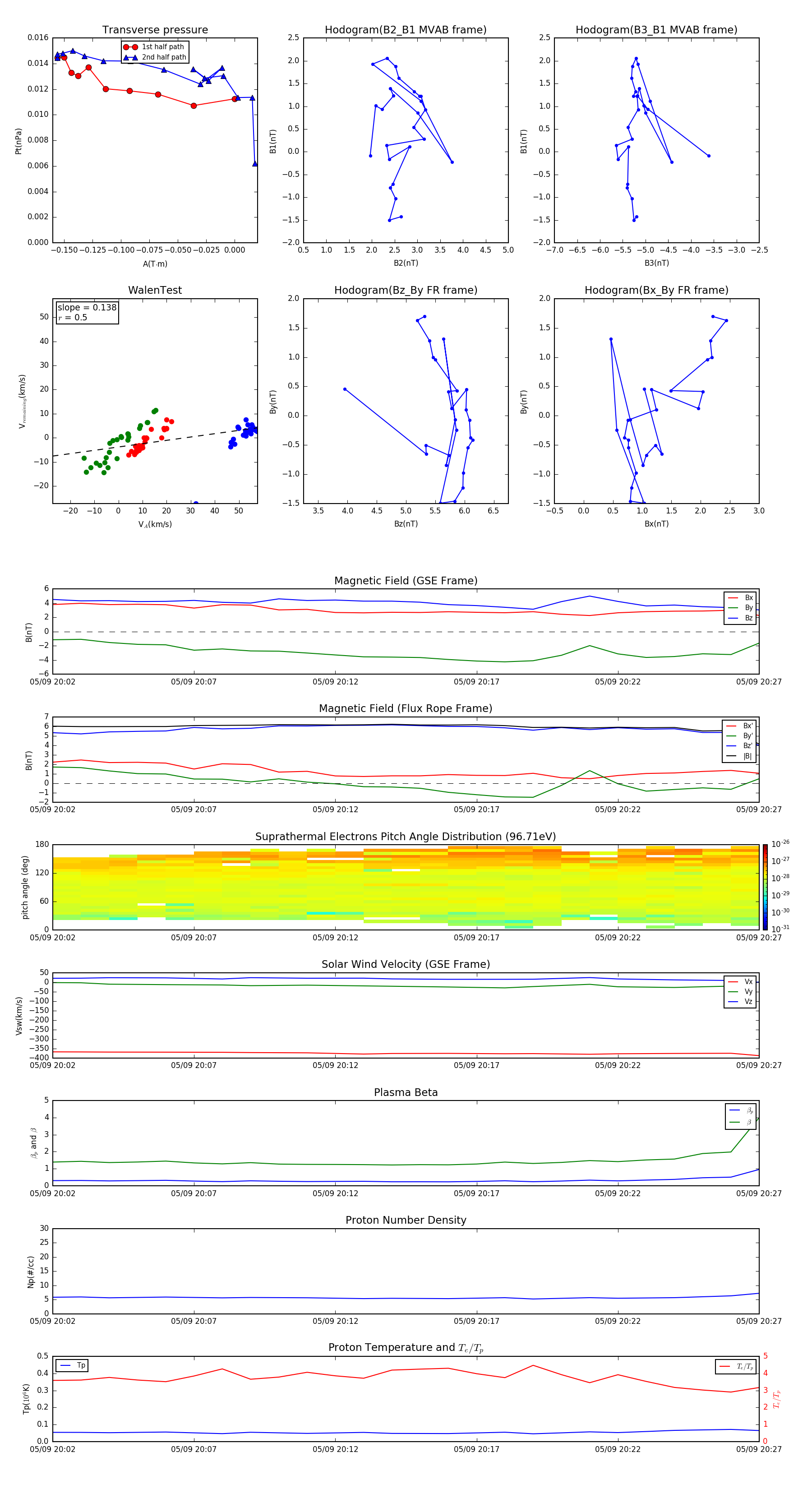This screenshot has width=812, height=1489.
Task: Click the 'Hodogram(B2_B1 MVAB frame)' title
Action: point(406,30)
